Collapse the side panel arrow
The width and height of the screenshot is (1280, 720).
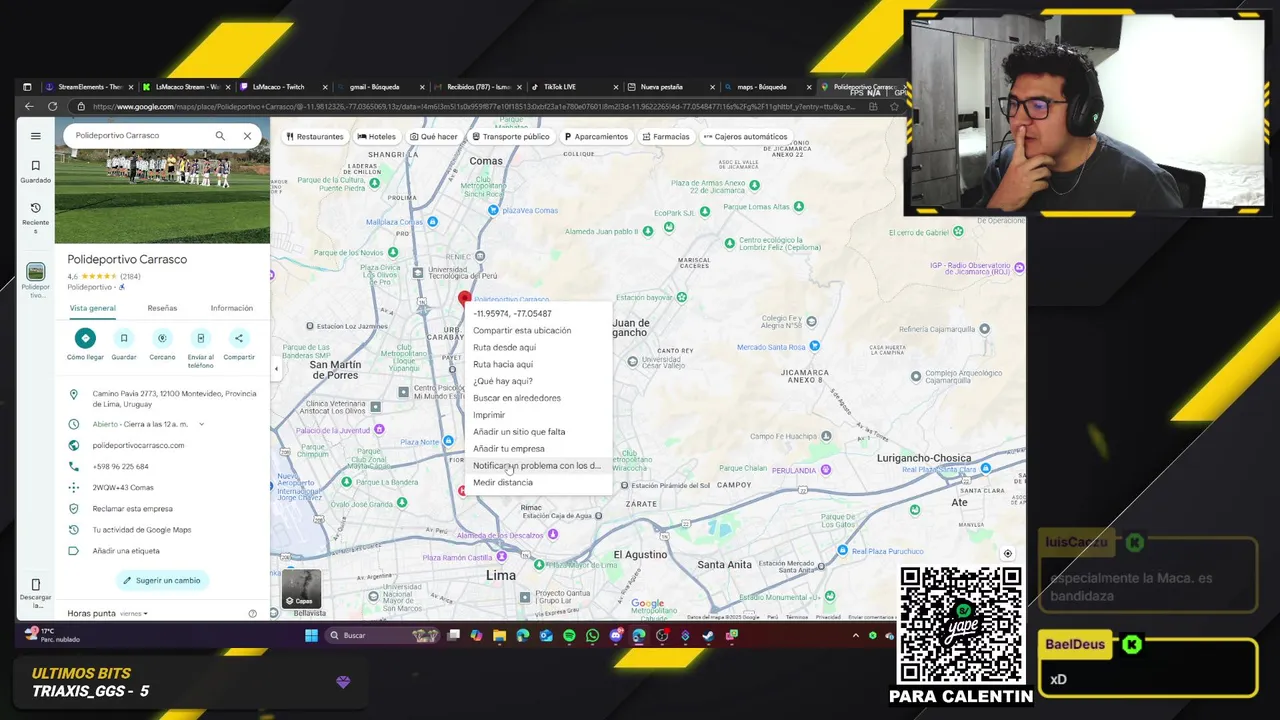click(x=276, y=369)
